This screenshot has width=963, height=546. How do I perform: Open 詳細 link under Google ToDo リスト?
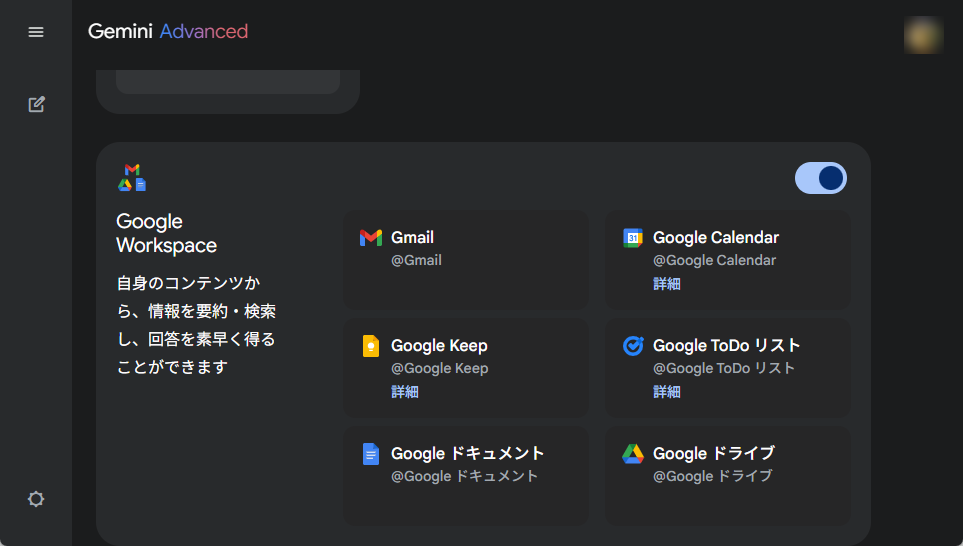coord(666,392)
